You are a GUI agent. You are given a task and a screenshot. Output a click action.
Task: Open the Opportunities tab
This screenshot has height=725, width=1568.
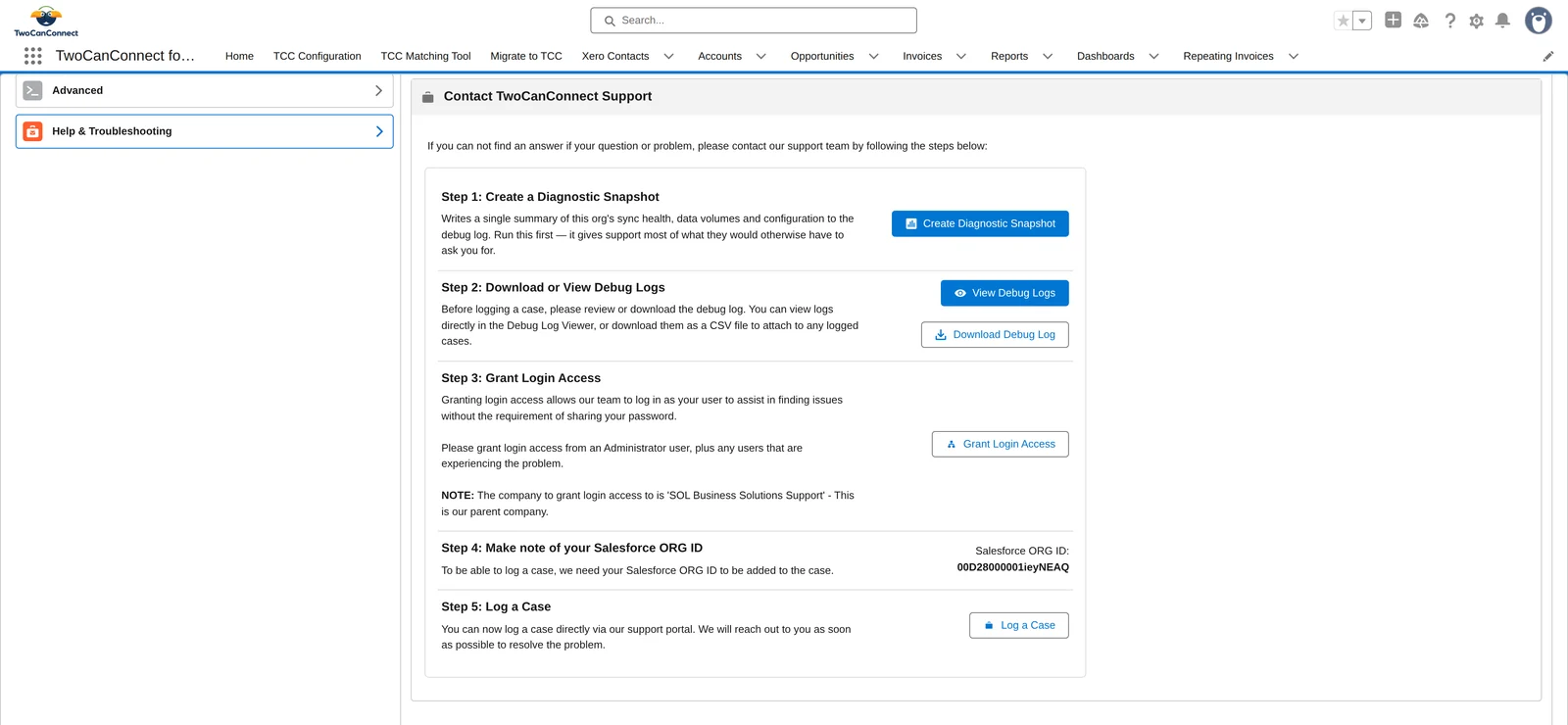822,56
